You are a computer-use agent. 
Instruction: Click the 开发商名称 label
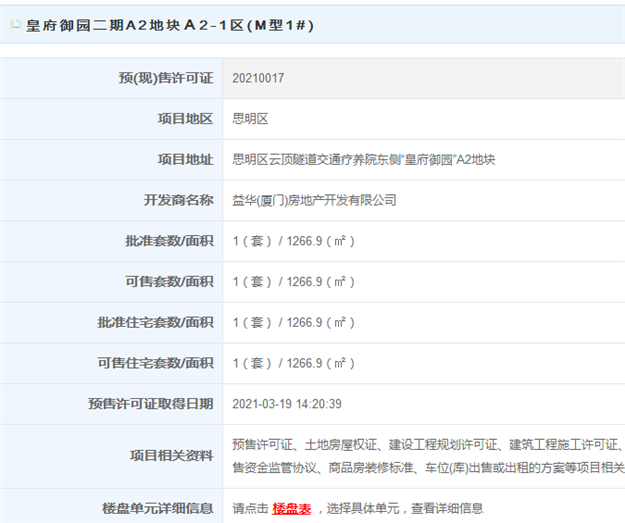click(179, 200)
